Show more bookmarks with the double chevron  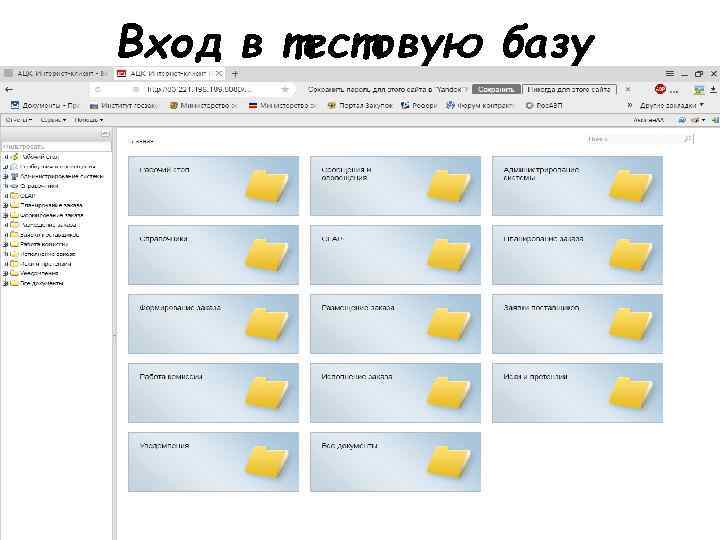pyautogui.click(x=630, y=105)
